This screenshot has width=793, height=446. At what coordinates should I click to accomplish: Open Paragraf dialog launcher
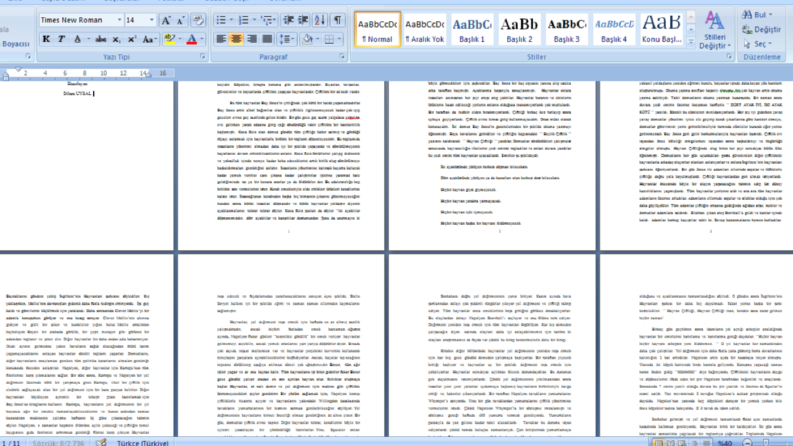[x=342, y=57]
